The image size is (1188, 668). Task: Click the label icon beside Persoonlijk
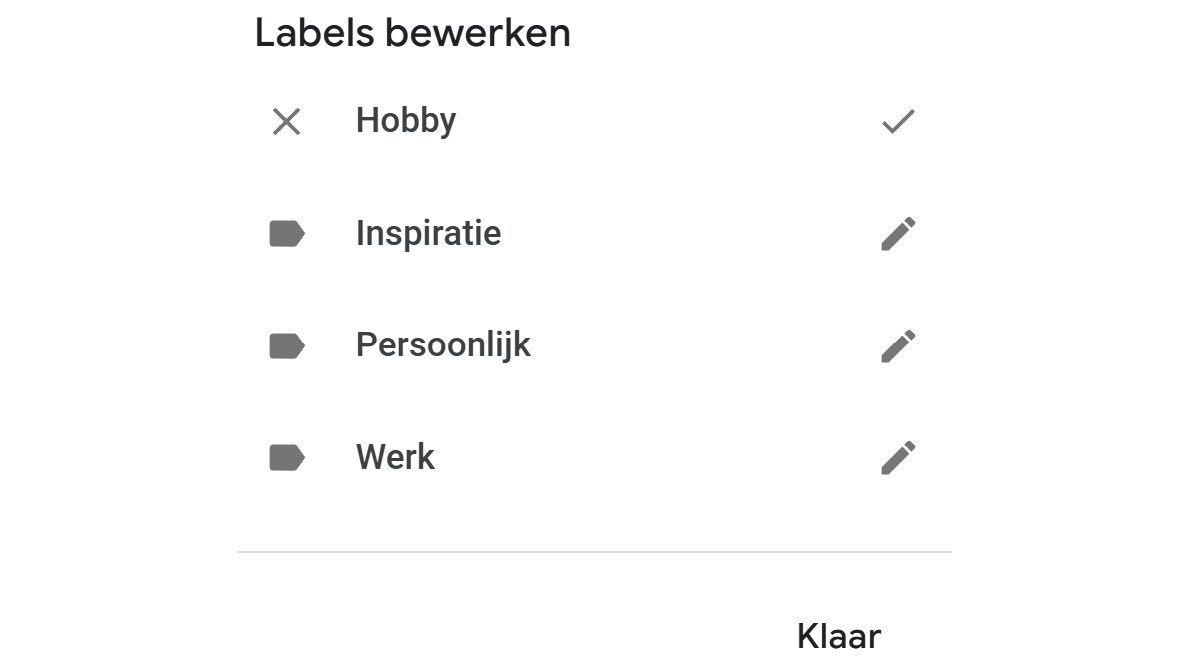(x=287, y=346)
